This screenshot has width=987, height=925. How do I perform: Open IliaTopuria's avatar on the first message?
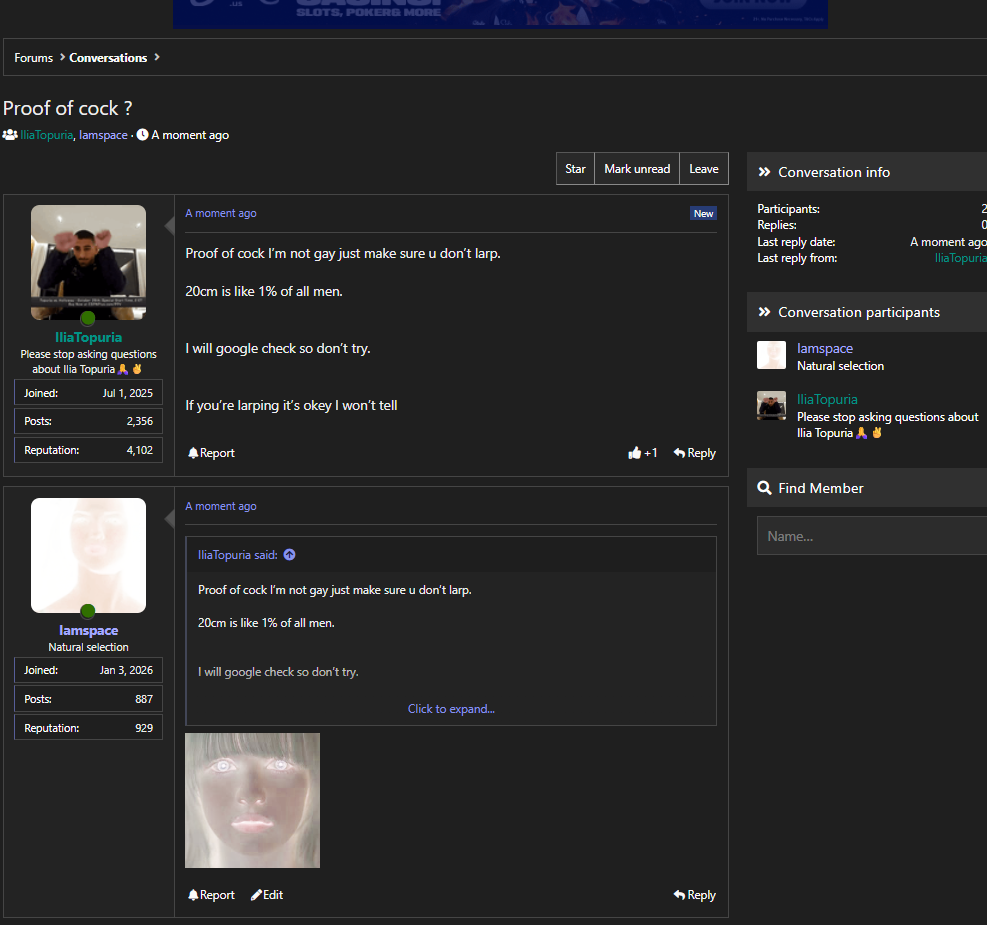pyautogui.click(x=88, y=262)
